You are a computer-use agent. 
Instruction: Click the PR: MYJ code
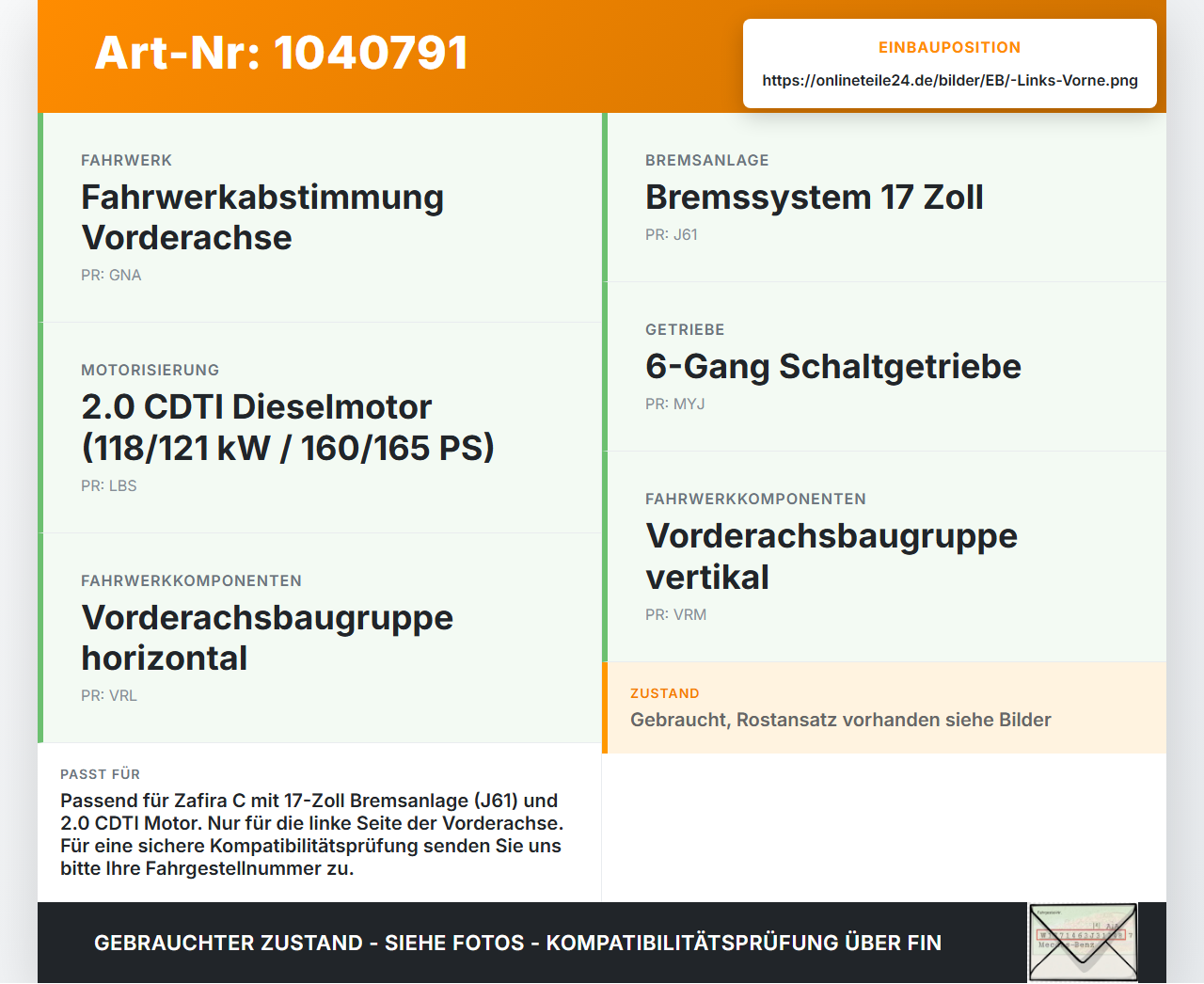pyautogui.click(x=675, y=404)
